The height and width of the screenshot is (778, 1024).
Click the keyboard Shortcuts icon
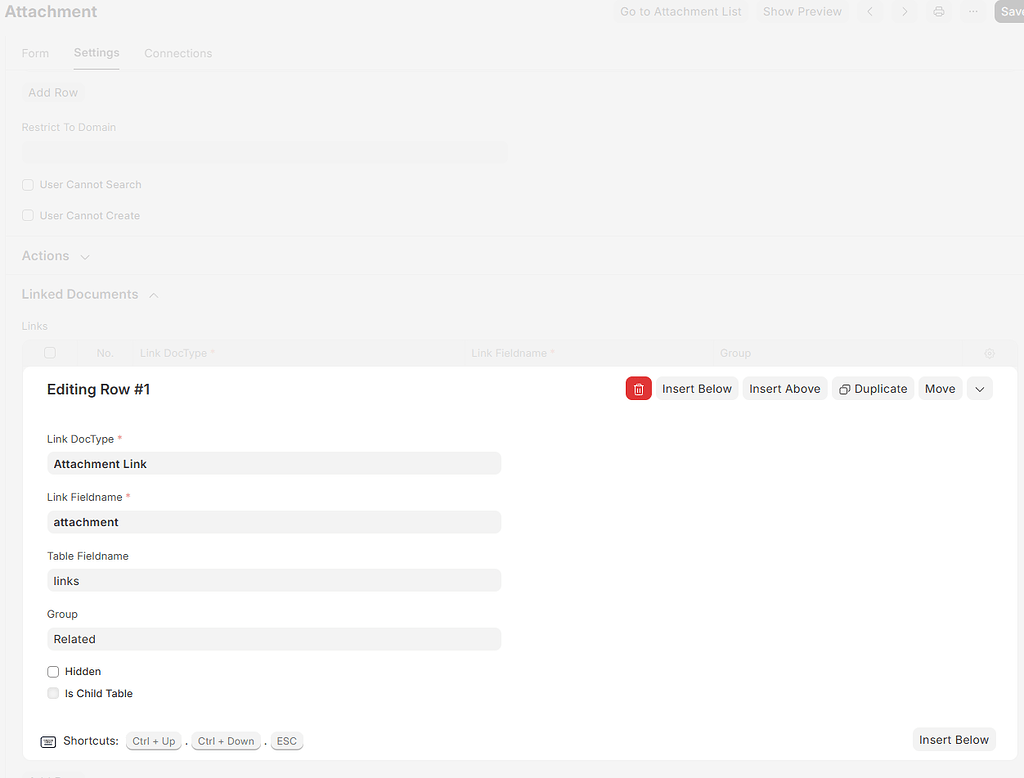pyautogui.click(x=48, y=742)
